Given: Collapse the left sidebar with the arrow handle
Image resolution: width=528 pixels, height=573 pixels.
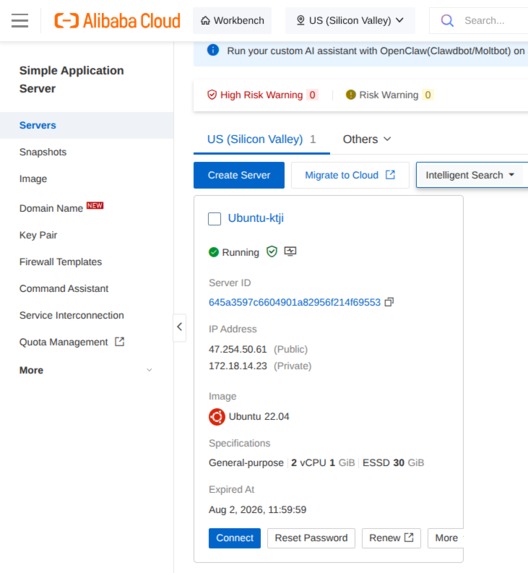Looking at the screenshot, I should pyautogui.click(x=179, y=327).
